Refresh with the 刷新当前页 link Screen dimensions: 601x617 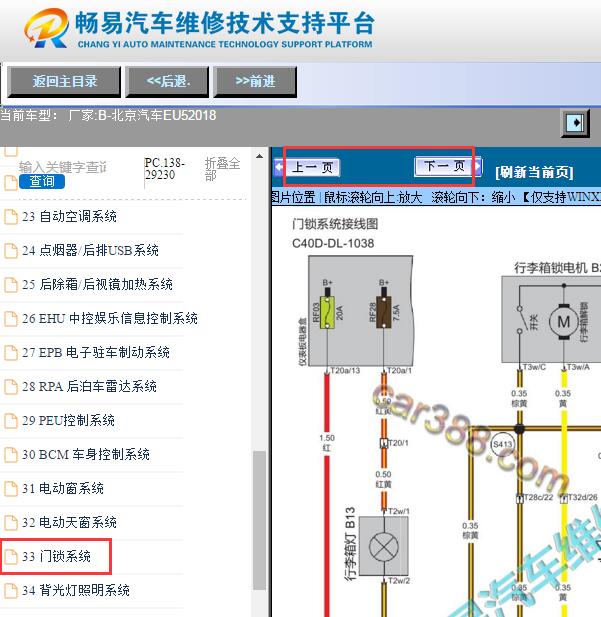(534, 172)
